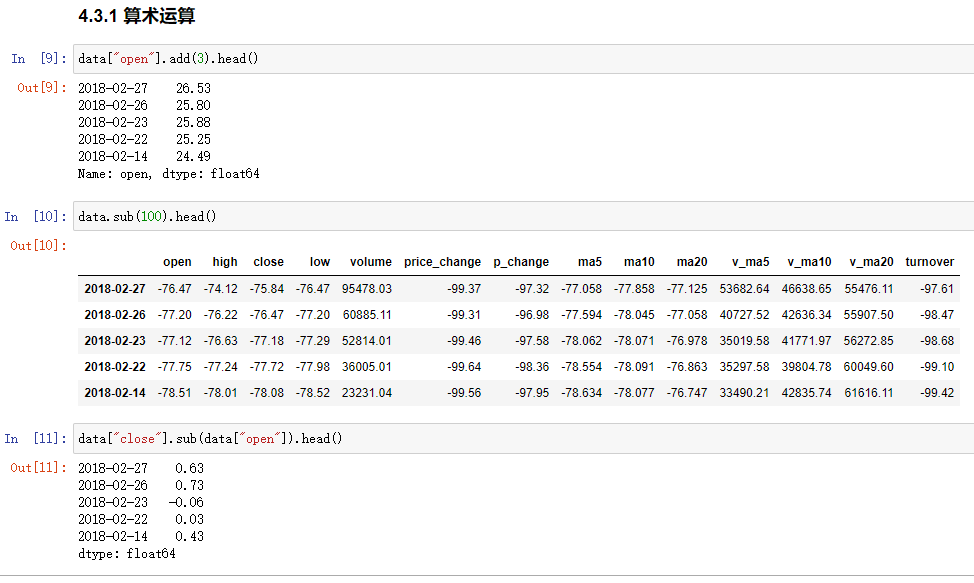The image size is (974, 583).
Task: Click p_change value -96.98
Action: click(x=532, y=315)
